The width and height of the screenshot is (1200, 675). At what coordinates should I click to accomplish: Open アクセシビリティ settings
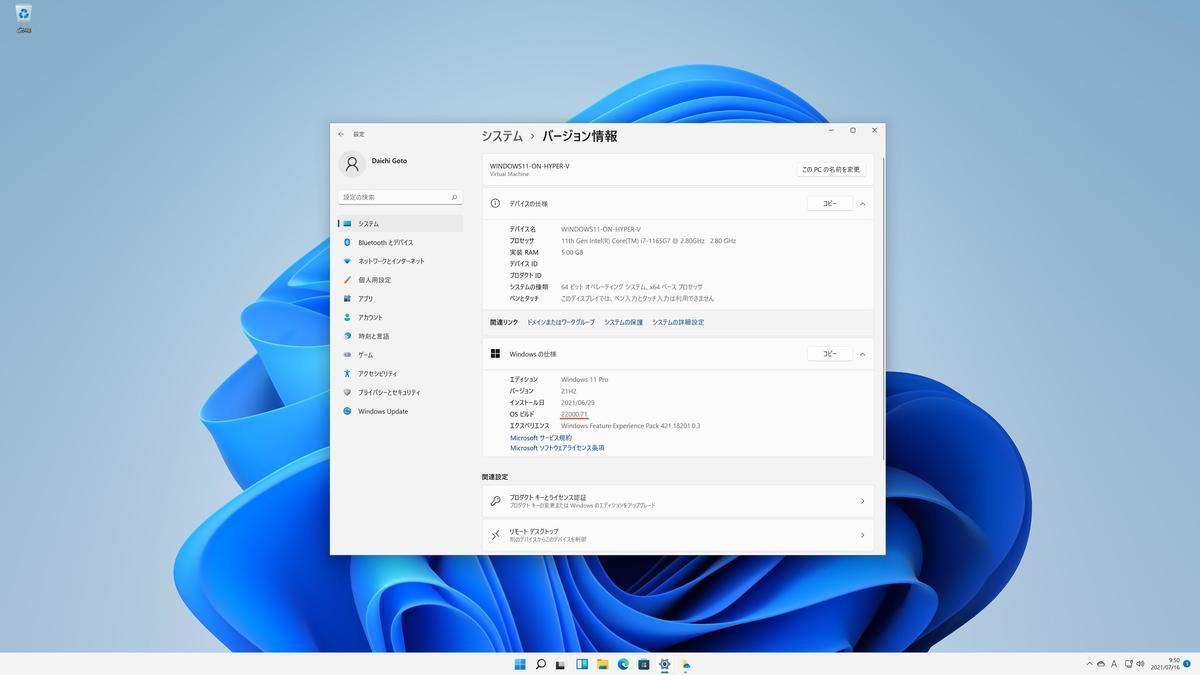point(400,374)
